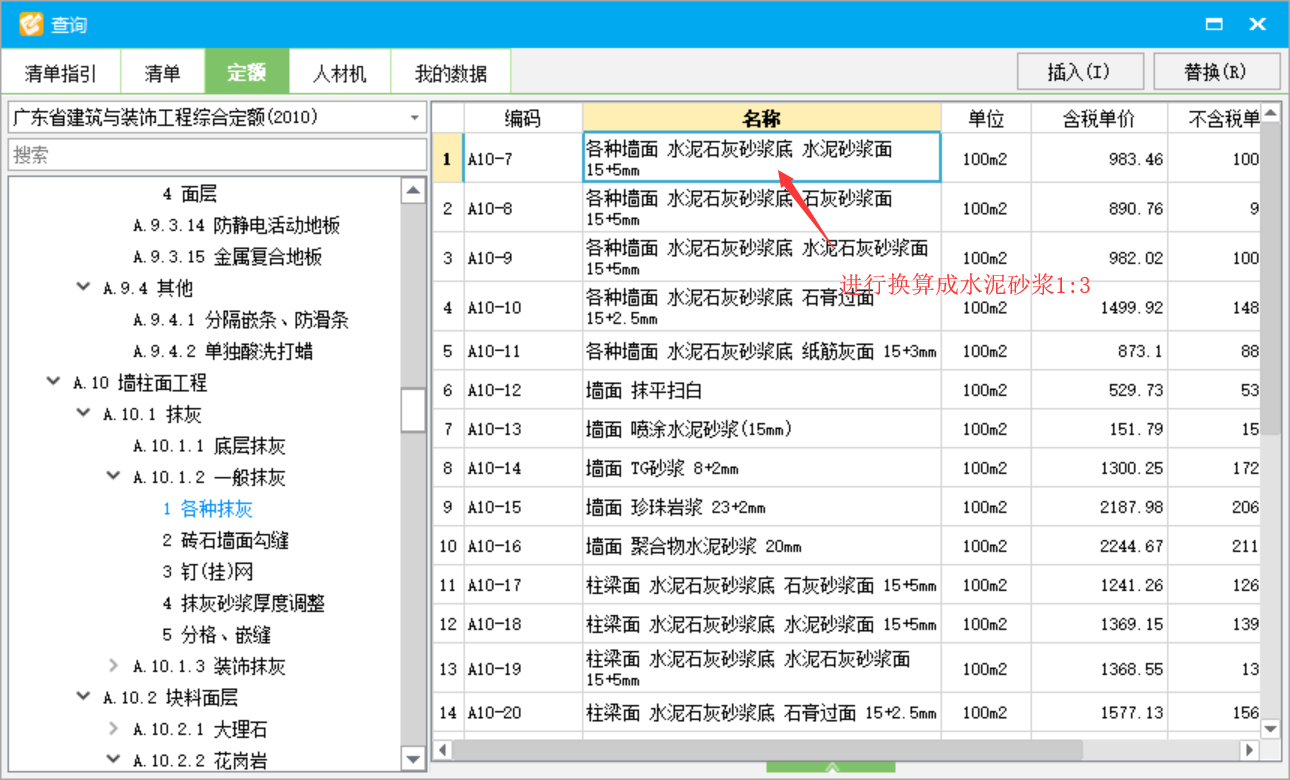Select tree item 1 各种抹灰

[208, 509]
